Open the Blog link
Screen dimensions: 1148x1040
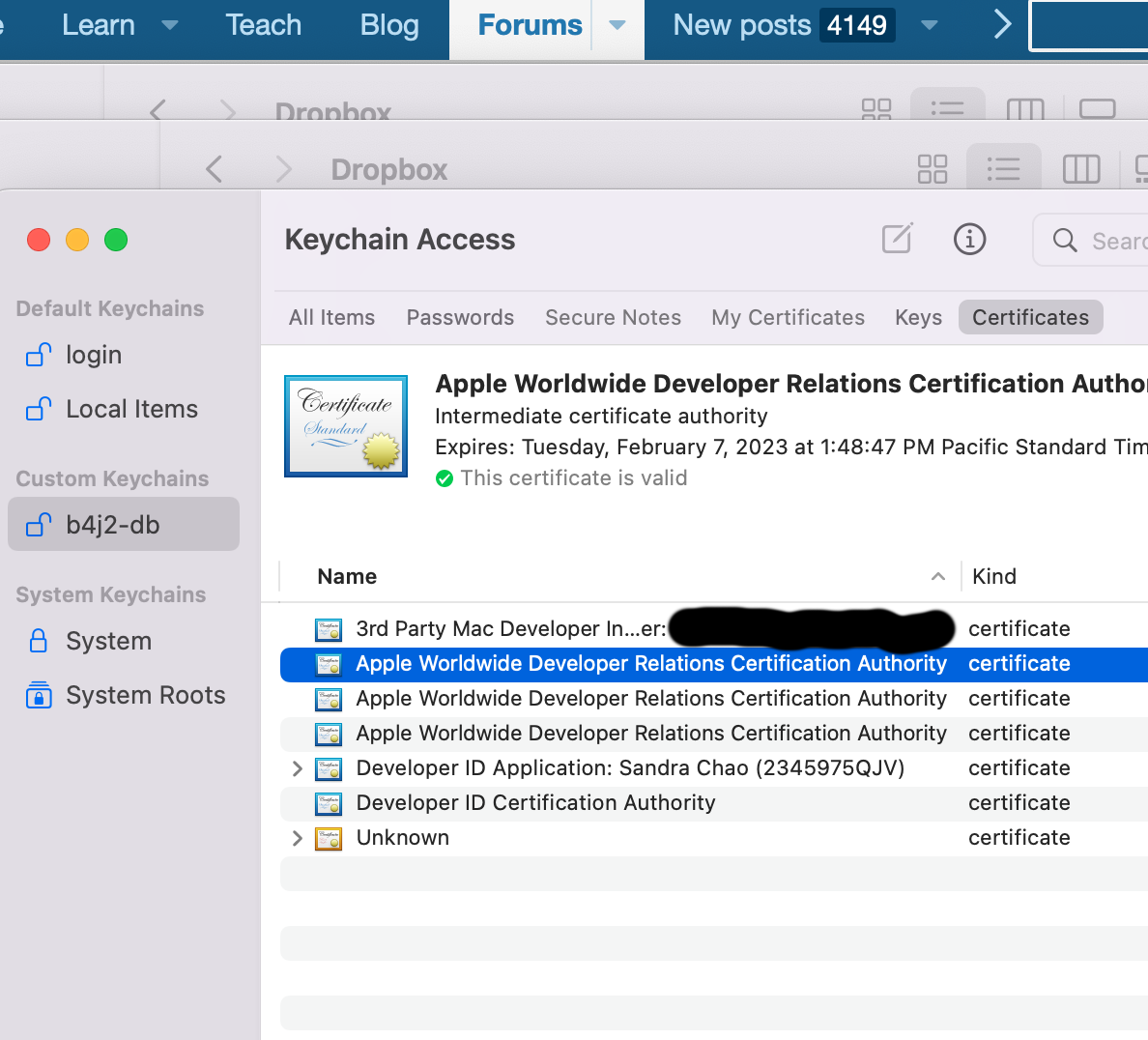pos(389,25)
